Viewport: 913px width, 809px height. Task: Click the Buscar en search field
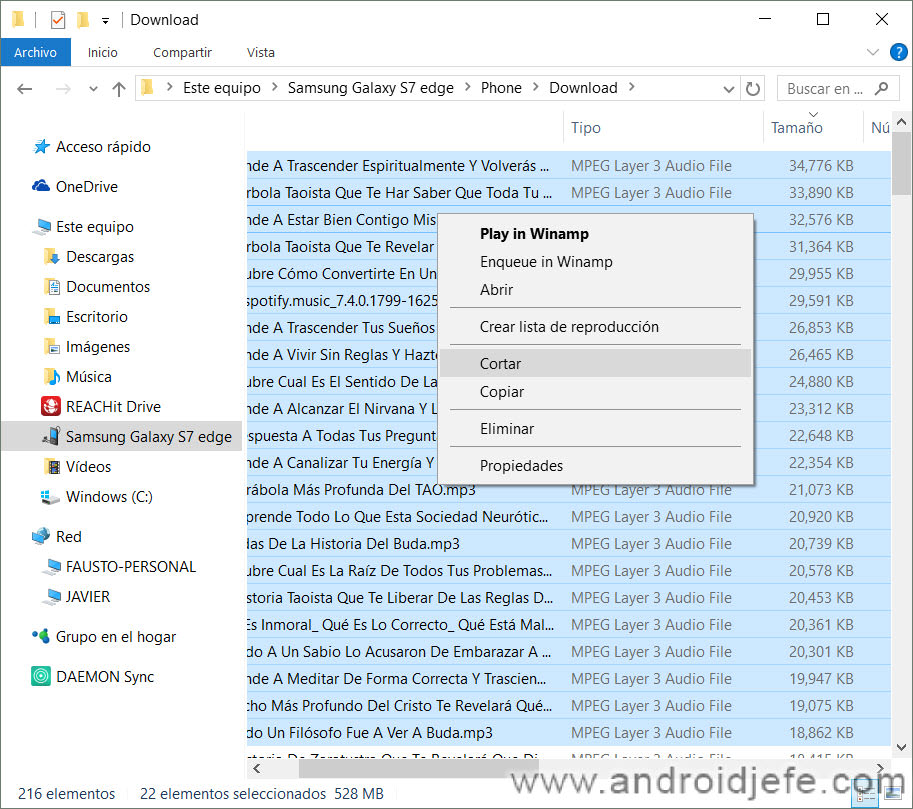pos(825,88)
